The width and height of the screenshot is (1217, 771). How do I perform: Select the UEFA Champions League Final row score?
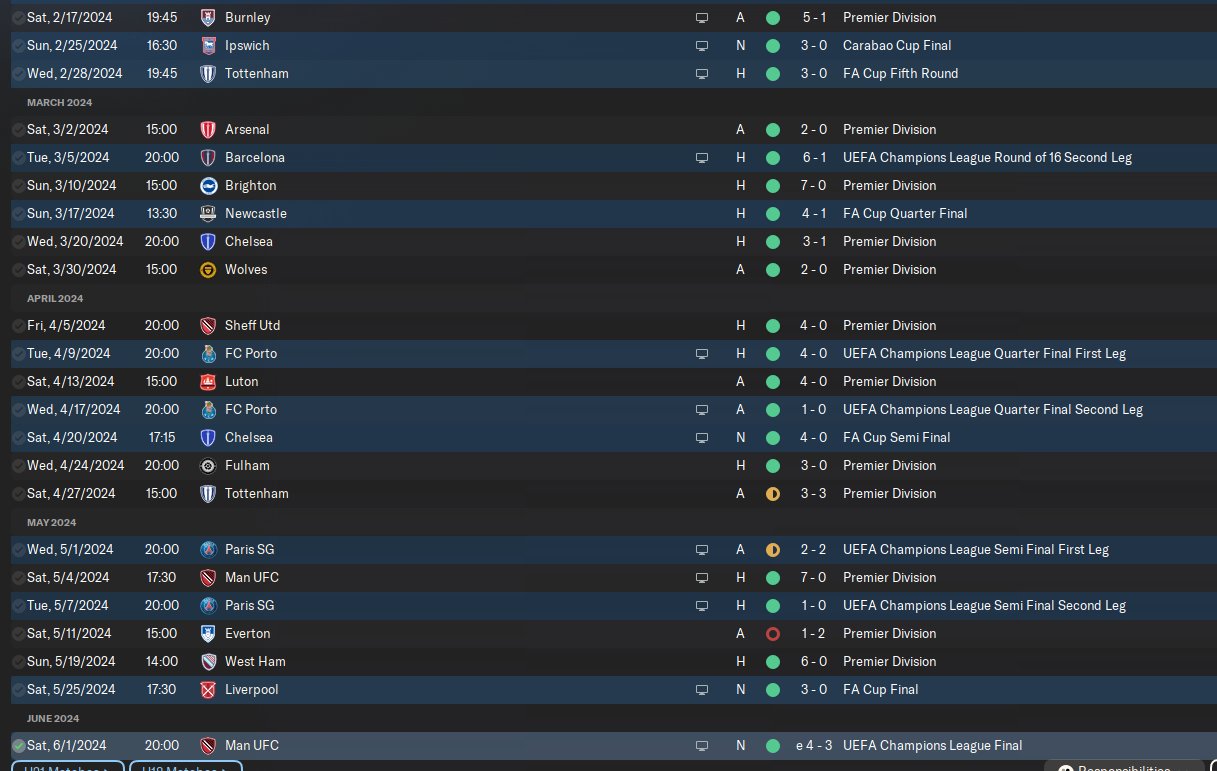[813, 745]
